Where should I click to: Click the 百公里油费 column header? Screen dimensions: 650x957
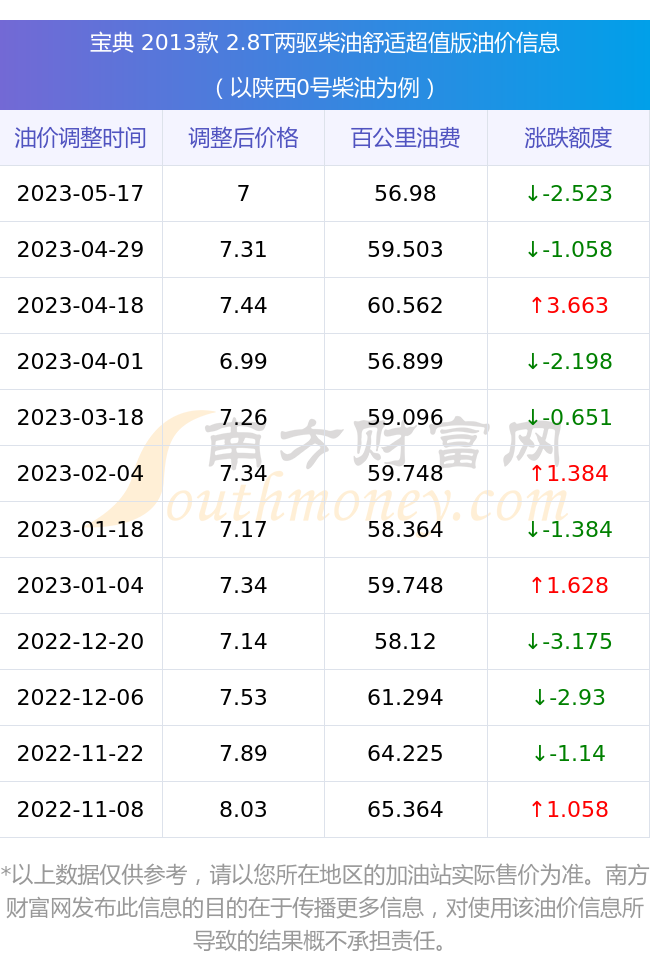[x=406, y=138]
